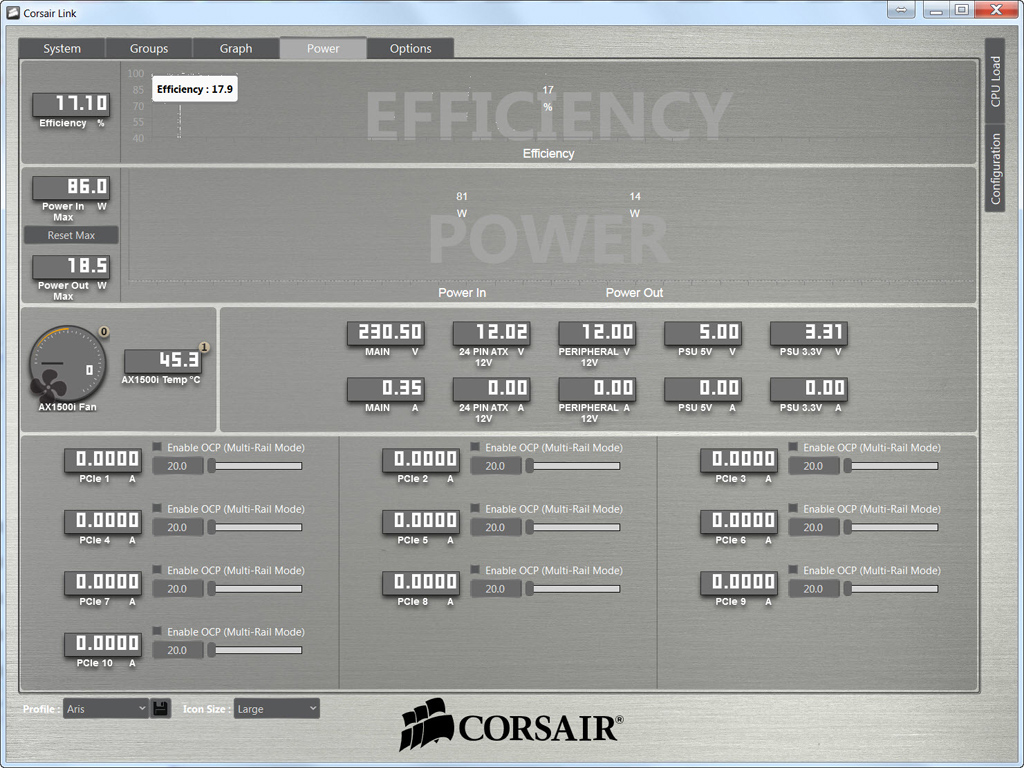This screenshot has height=768, width=1024.
Task: Click the PCIe 7 OCP slider
Action: coord(255,588)
